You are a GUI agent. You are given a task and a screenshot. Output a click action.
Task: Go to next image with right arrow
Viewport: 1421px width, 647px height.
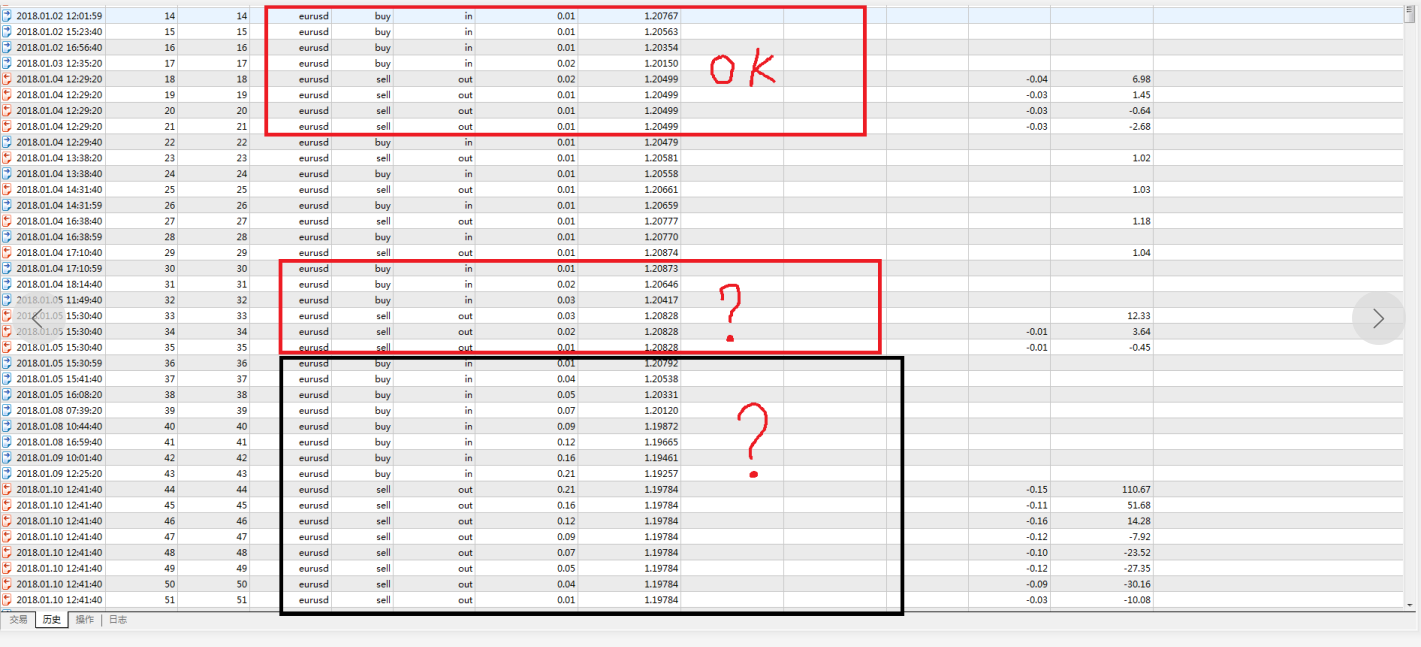coord(1378,318)
